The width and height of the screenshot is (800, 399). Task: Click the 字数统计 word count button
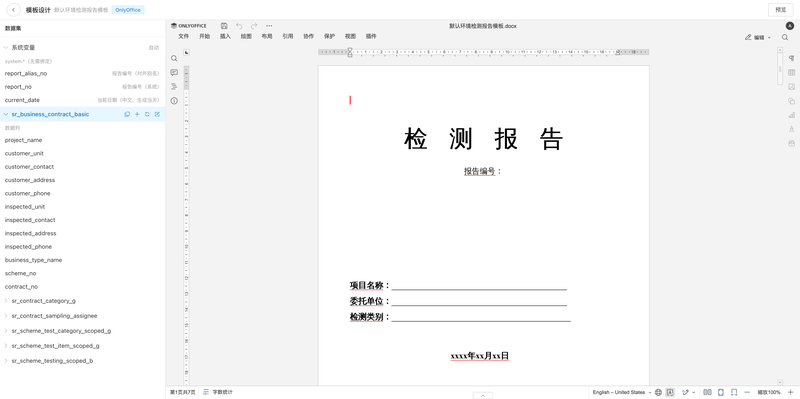pyautogui.click(x=222, y=392)
